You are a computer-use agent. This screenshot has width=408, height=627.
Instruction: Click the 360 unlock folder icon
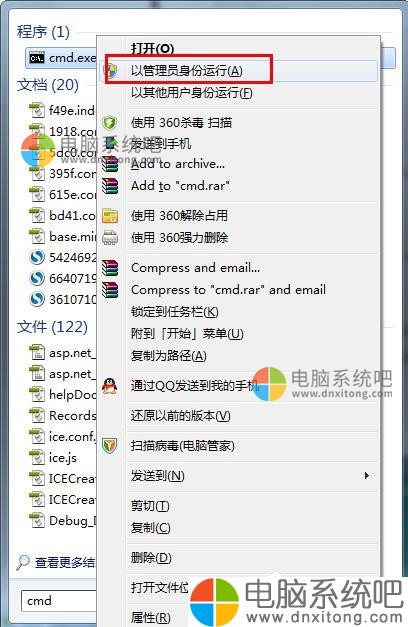[110, 216]
